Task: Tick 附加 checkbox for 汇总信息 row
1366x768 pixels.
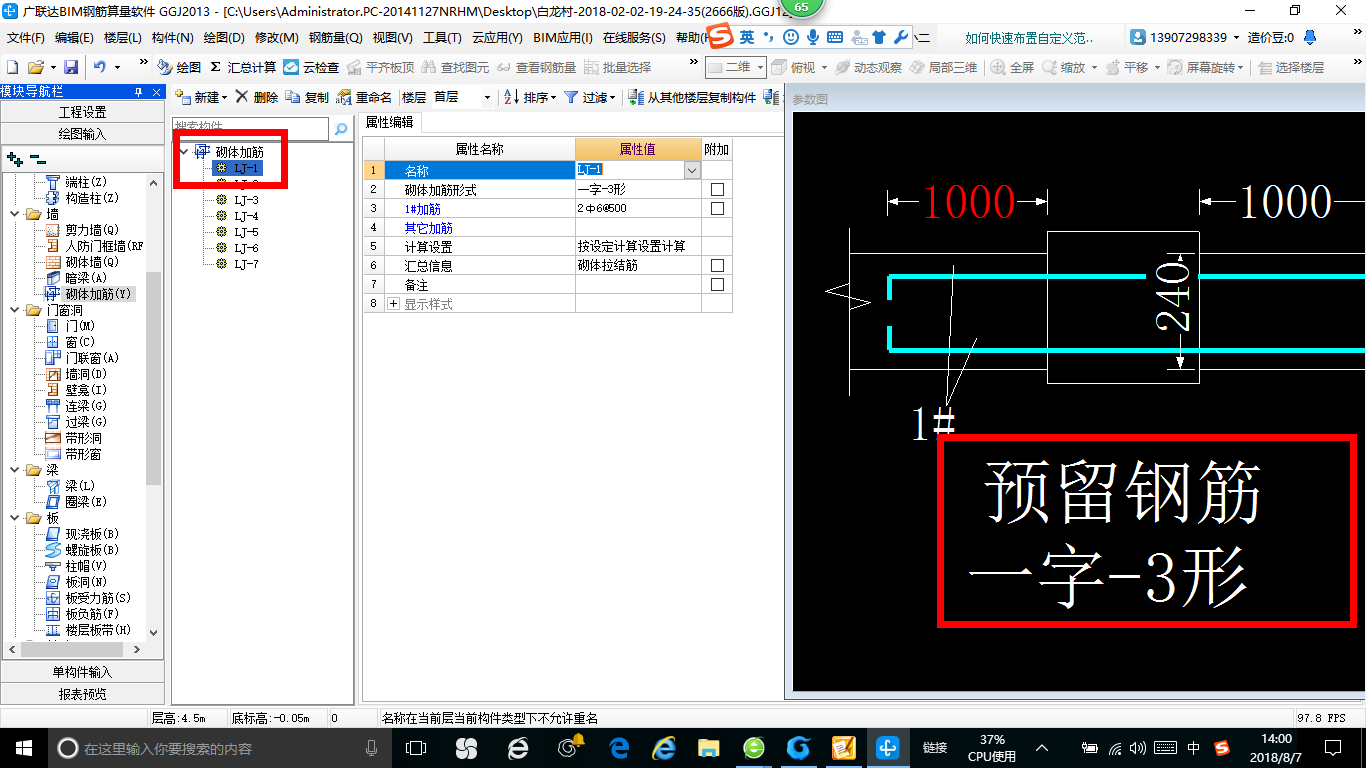Action: (x=717, y=266)
